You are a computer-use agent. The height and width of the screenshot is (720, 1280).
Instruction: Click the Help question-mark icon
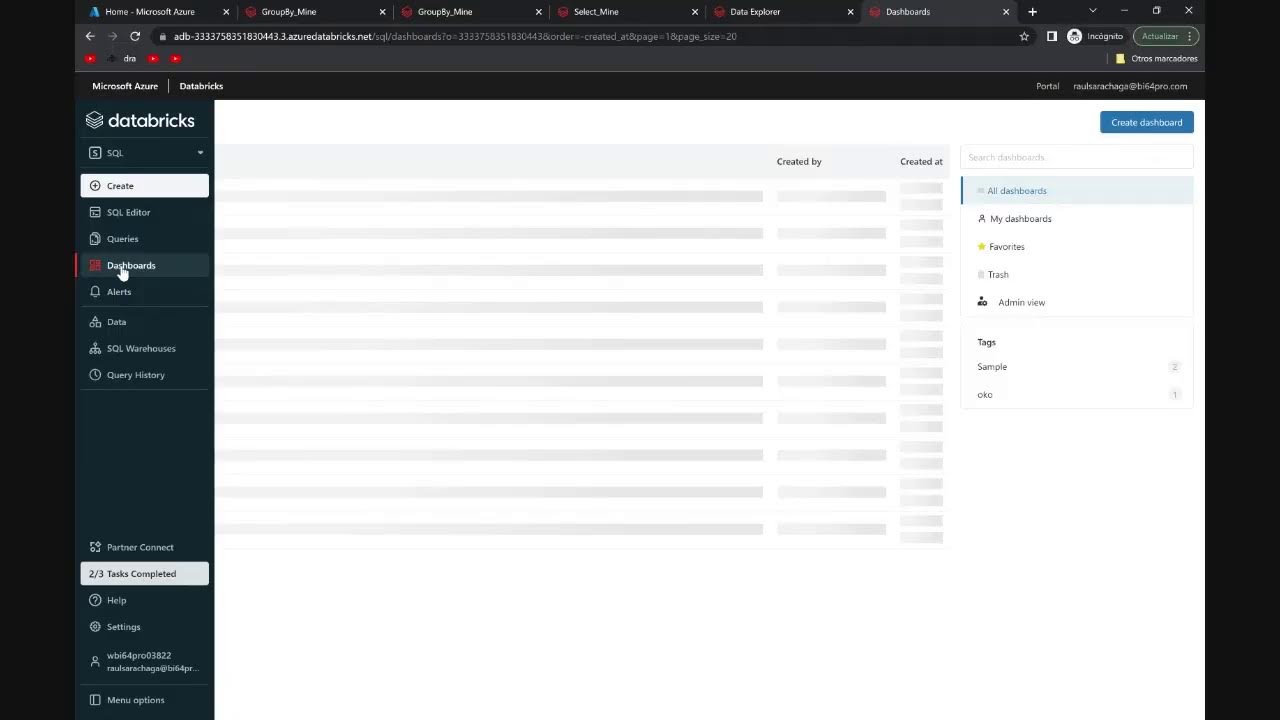(x=95, y=600)
